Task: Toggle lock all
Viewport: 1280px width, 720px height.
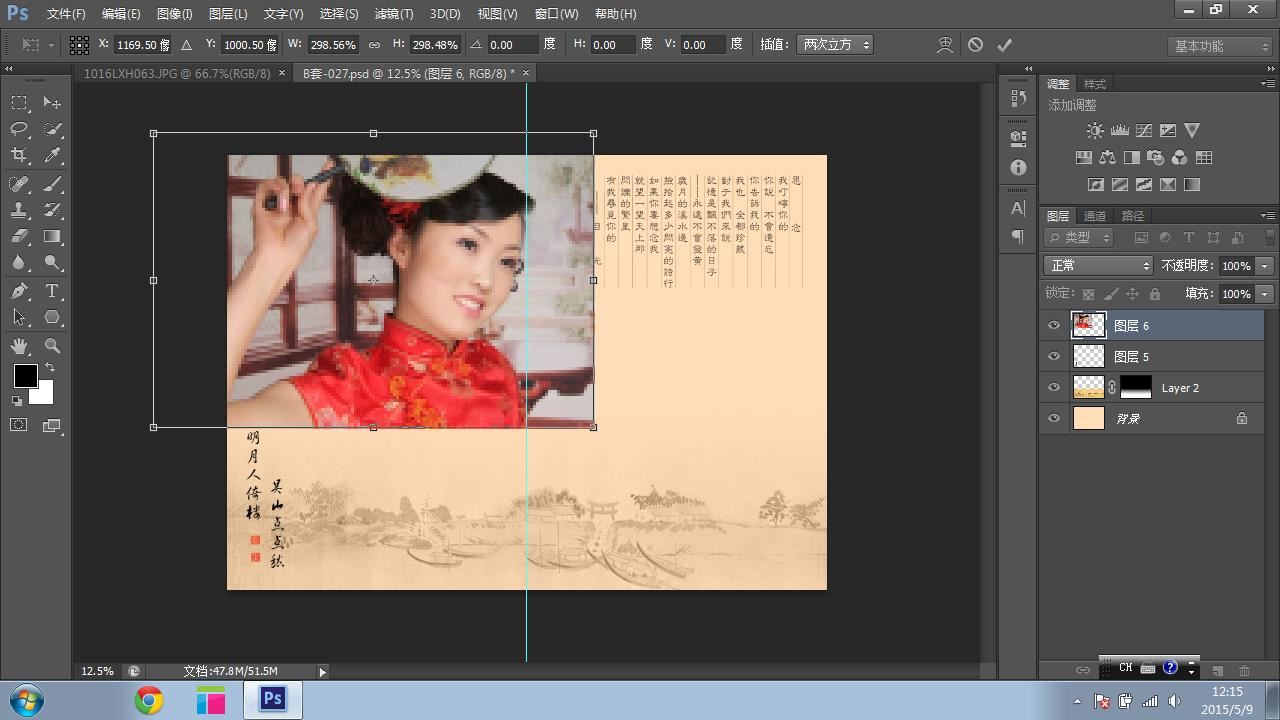Action: [x=1155, y=294]
